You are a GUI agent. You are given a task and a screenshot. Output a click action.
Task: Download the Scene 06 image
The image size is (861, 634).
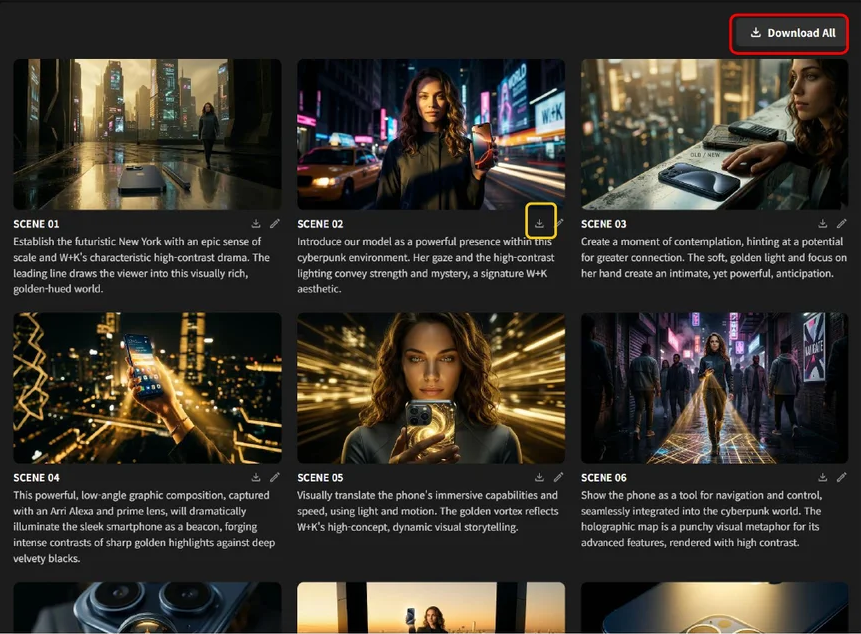[x=823, y=477]
